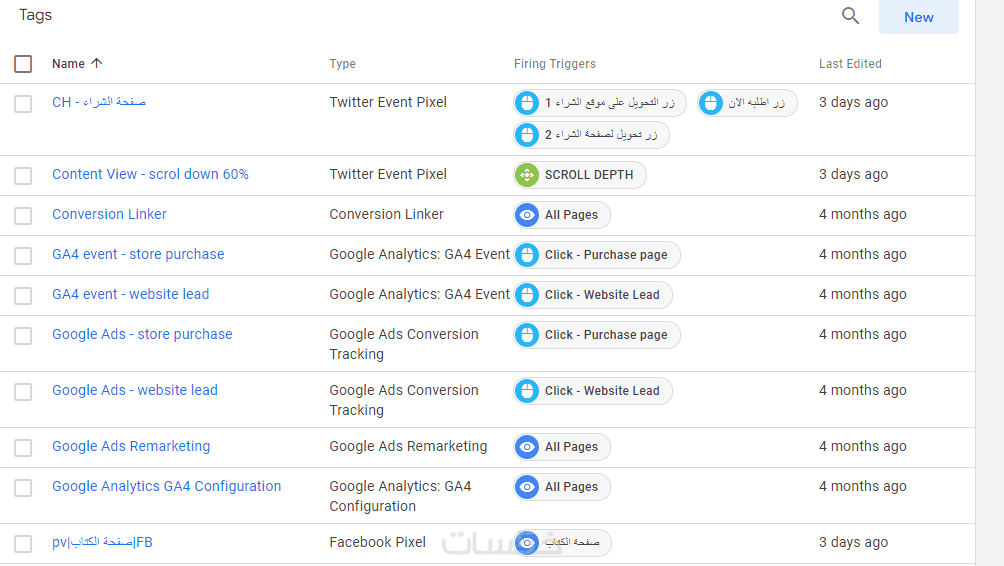Click the All Pages eye icon for Google Ads Remarketing
The width and height of the screenshot is (1004, 566).
(527, 447)
